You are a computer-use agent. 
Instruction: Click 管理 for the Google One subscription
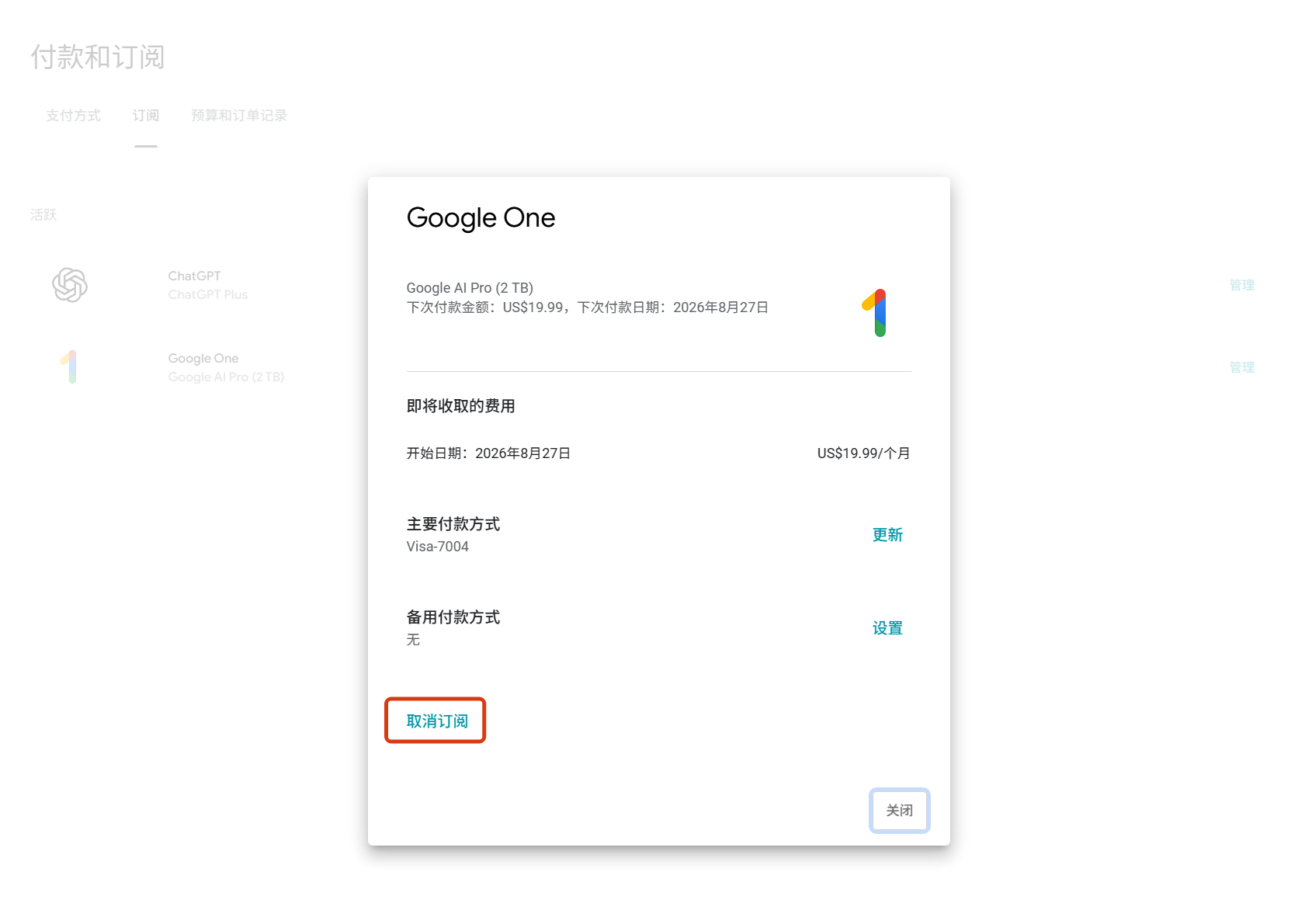[x=1242, y=367]
